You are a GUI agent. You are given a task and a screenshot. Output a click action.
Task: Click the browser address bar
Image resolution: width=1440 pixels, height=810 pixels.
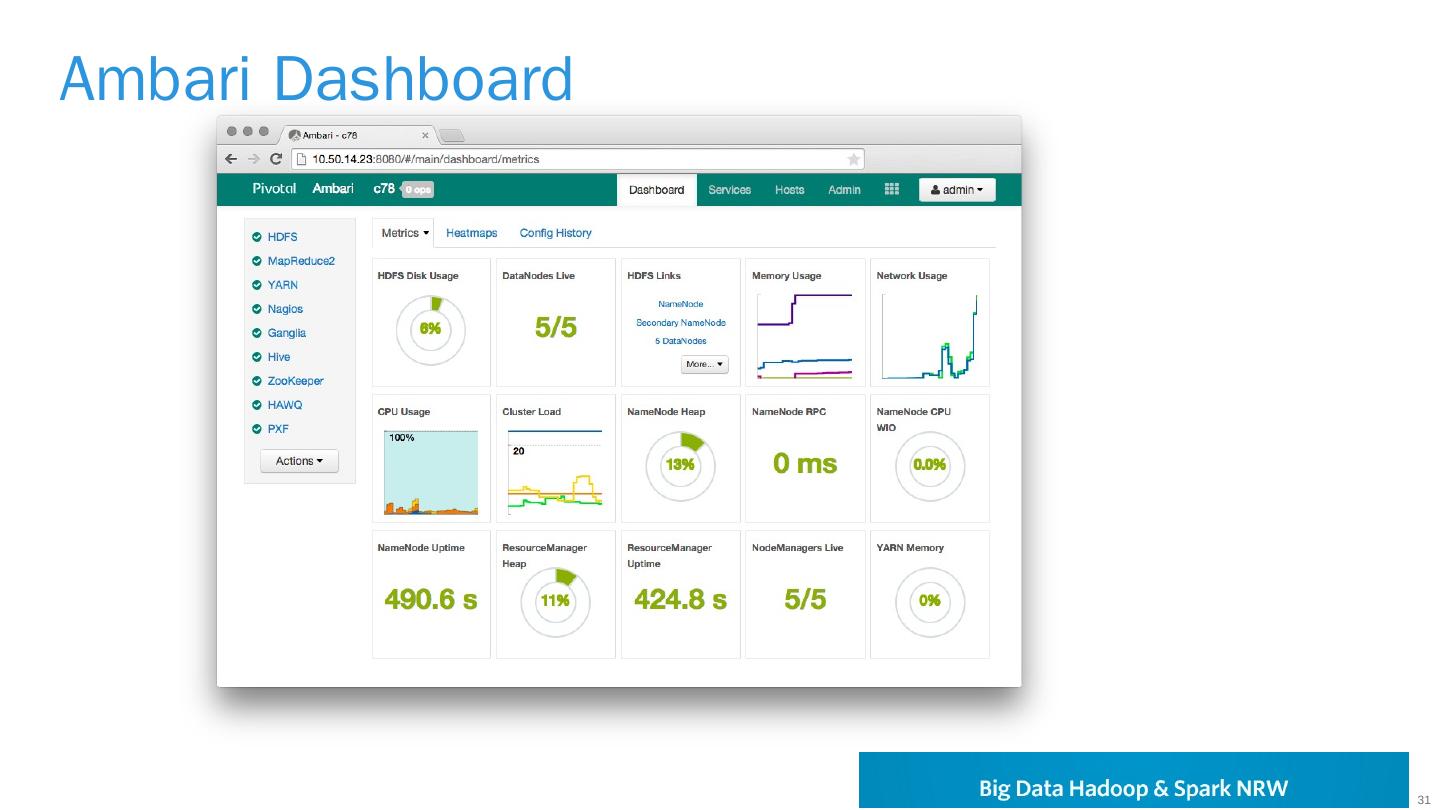pyautogui.click(x=579, y=159)
